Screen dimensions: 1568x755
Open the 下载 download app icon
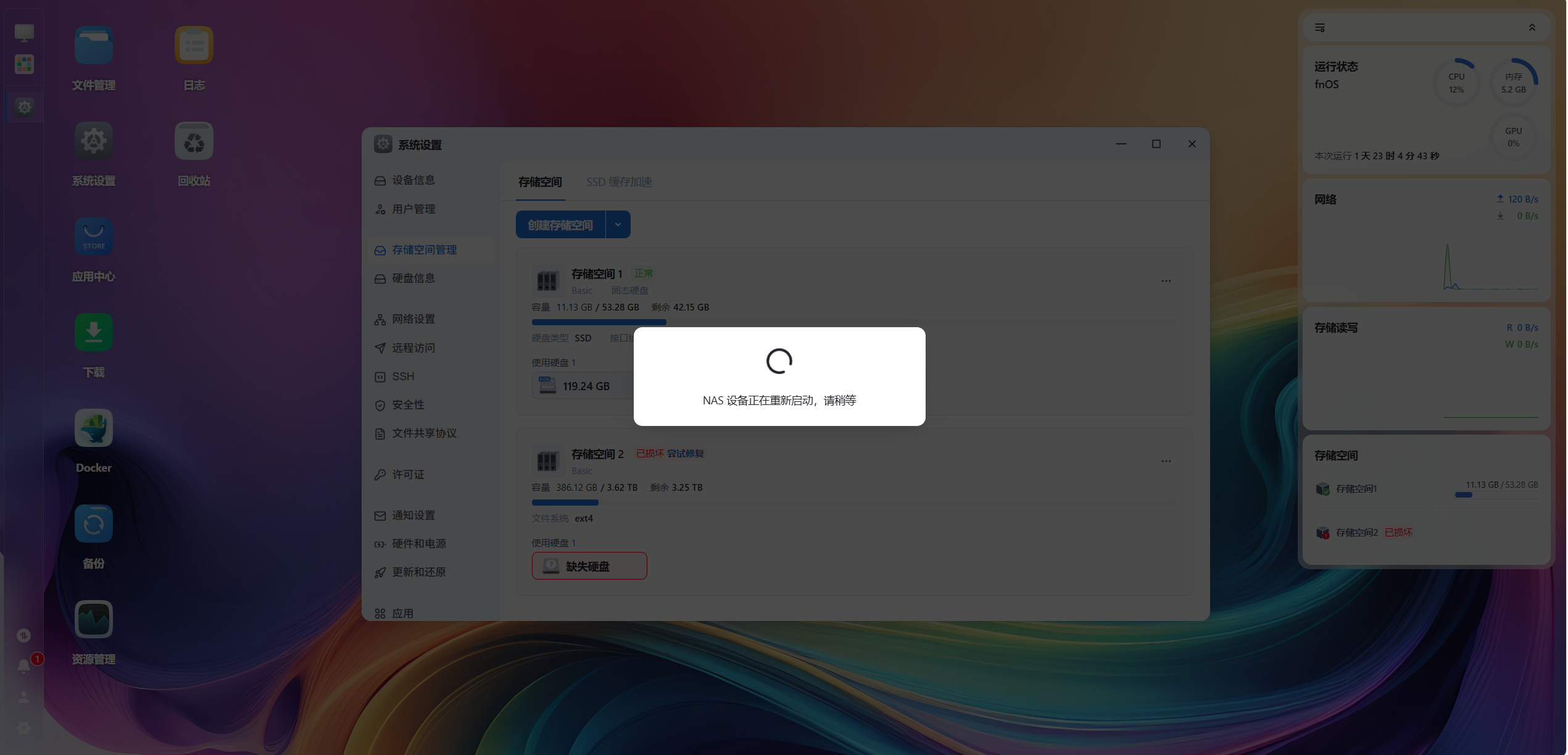pos(94,332)
